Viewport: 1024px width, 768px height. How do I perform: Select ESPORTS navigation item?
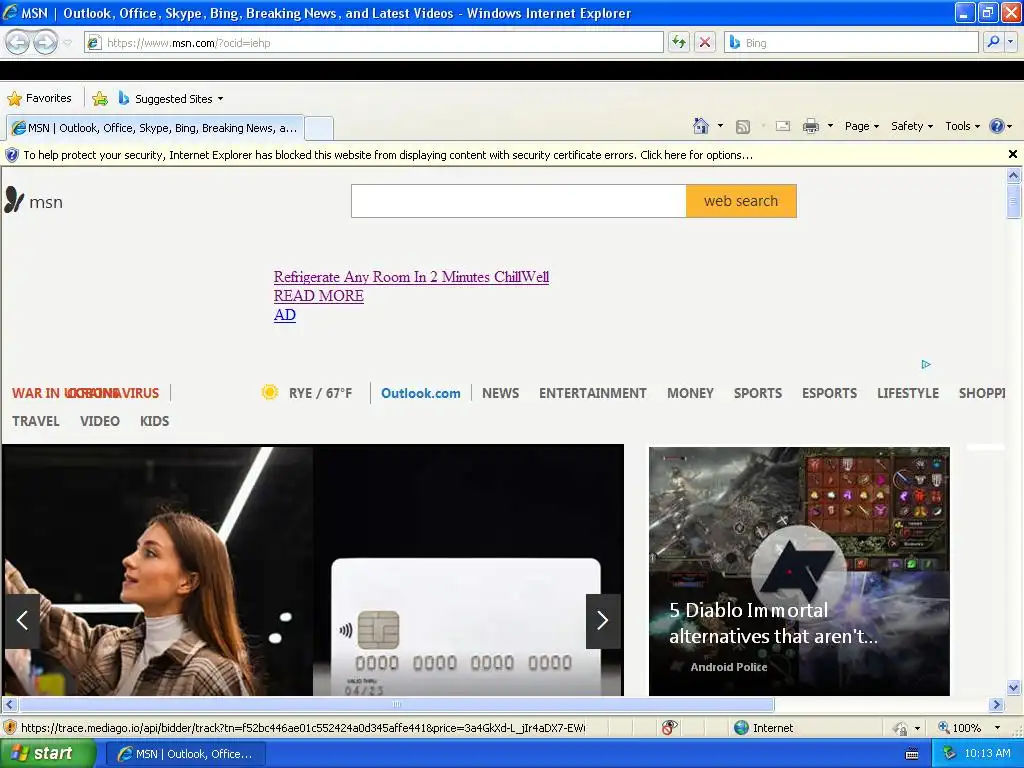[829, 393]
